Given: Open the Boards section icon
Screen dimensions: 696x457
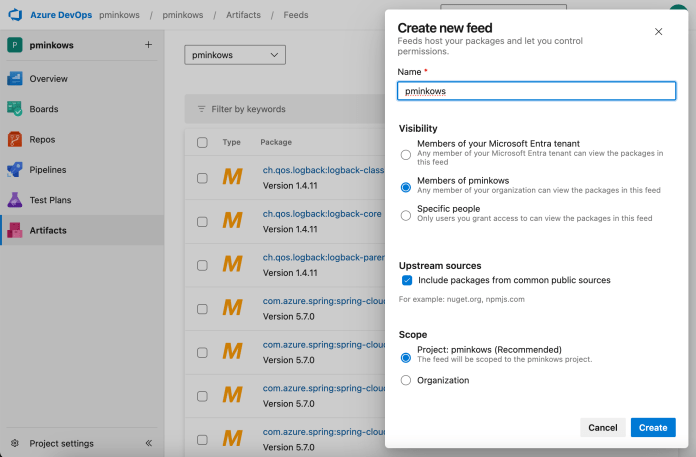Looking at the screenshot, I should pos(15,109).
